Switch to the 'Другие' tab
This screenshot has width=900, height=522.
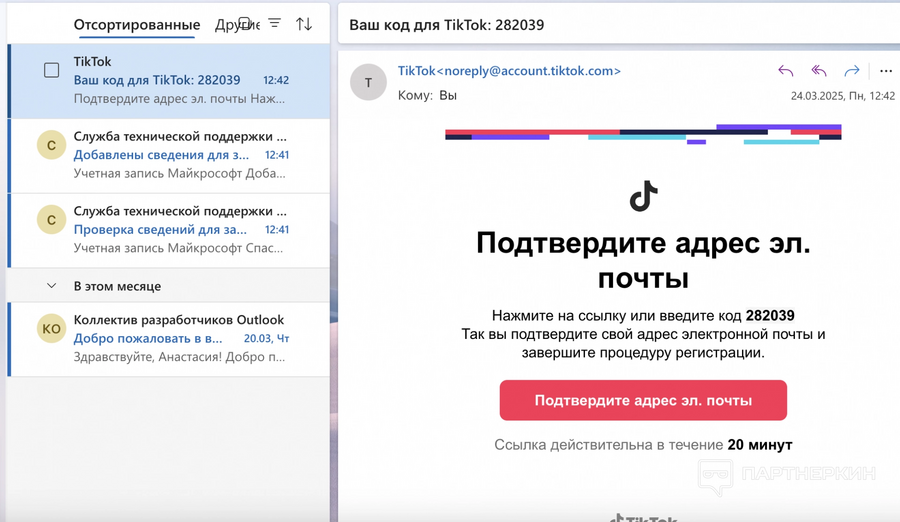click(x=237, y=25)
